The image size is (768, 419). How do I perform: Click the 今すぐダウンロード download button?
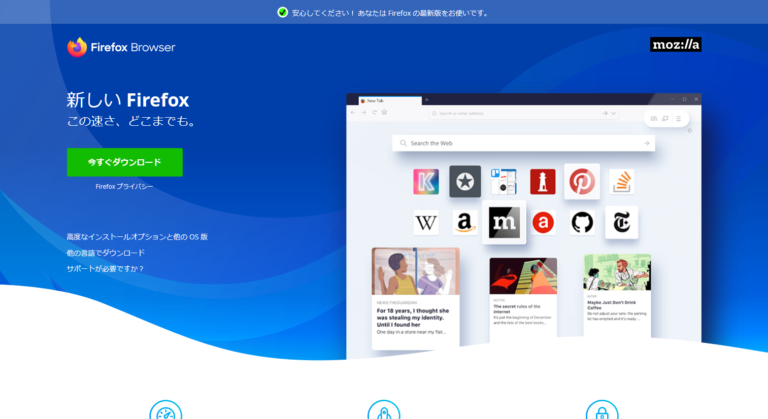125,162
